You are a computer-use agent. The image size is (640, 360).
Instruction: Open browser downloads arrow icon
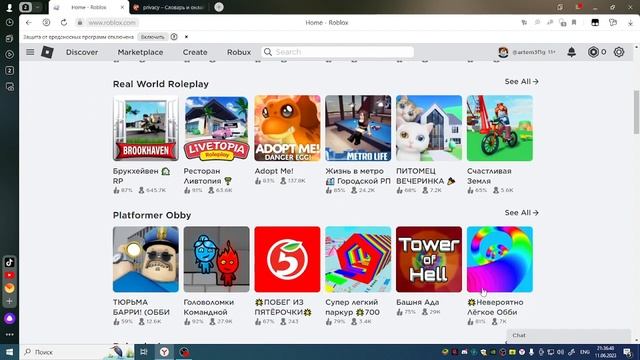(x=631, y=23)
